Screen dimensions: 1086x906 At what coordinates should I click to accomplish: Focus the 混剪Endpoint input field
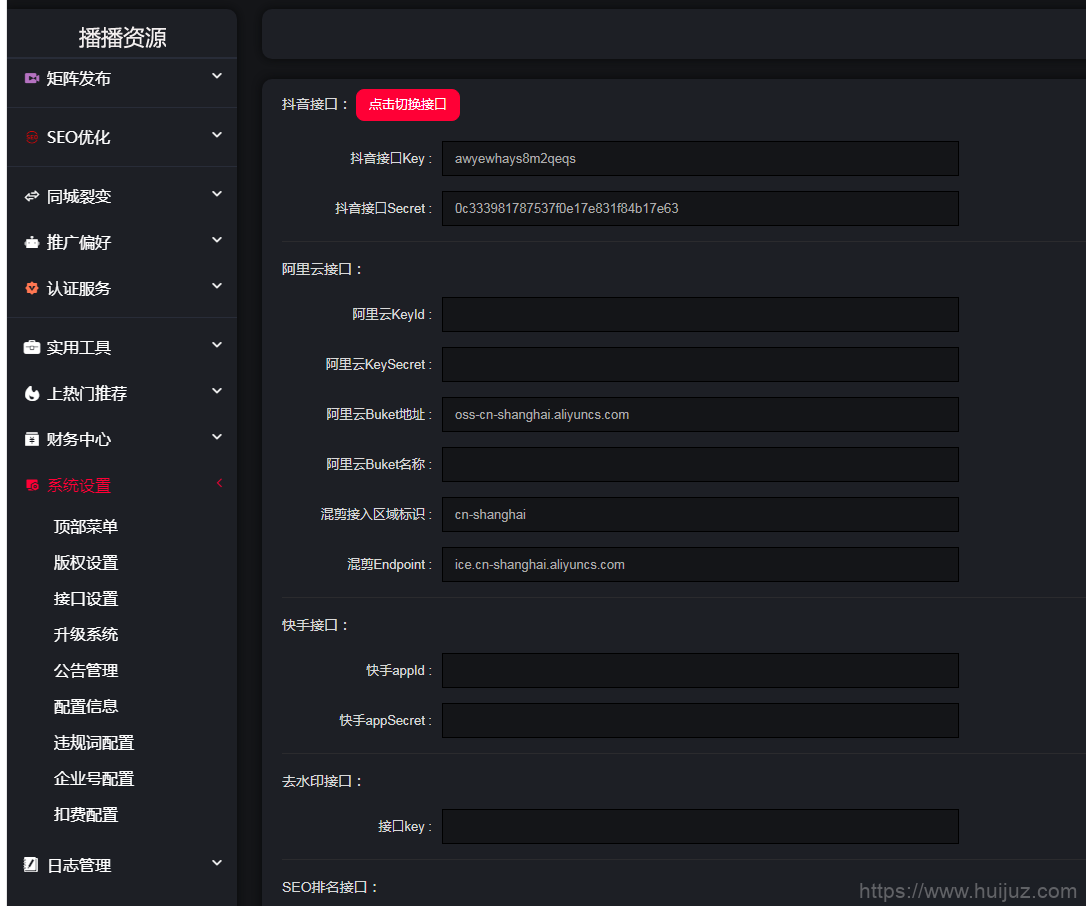(700, 565)
